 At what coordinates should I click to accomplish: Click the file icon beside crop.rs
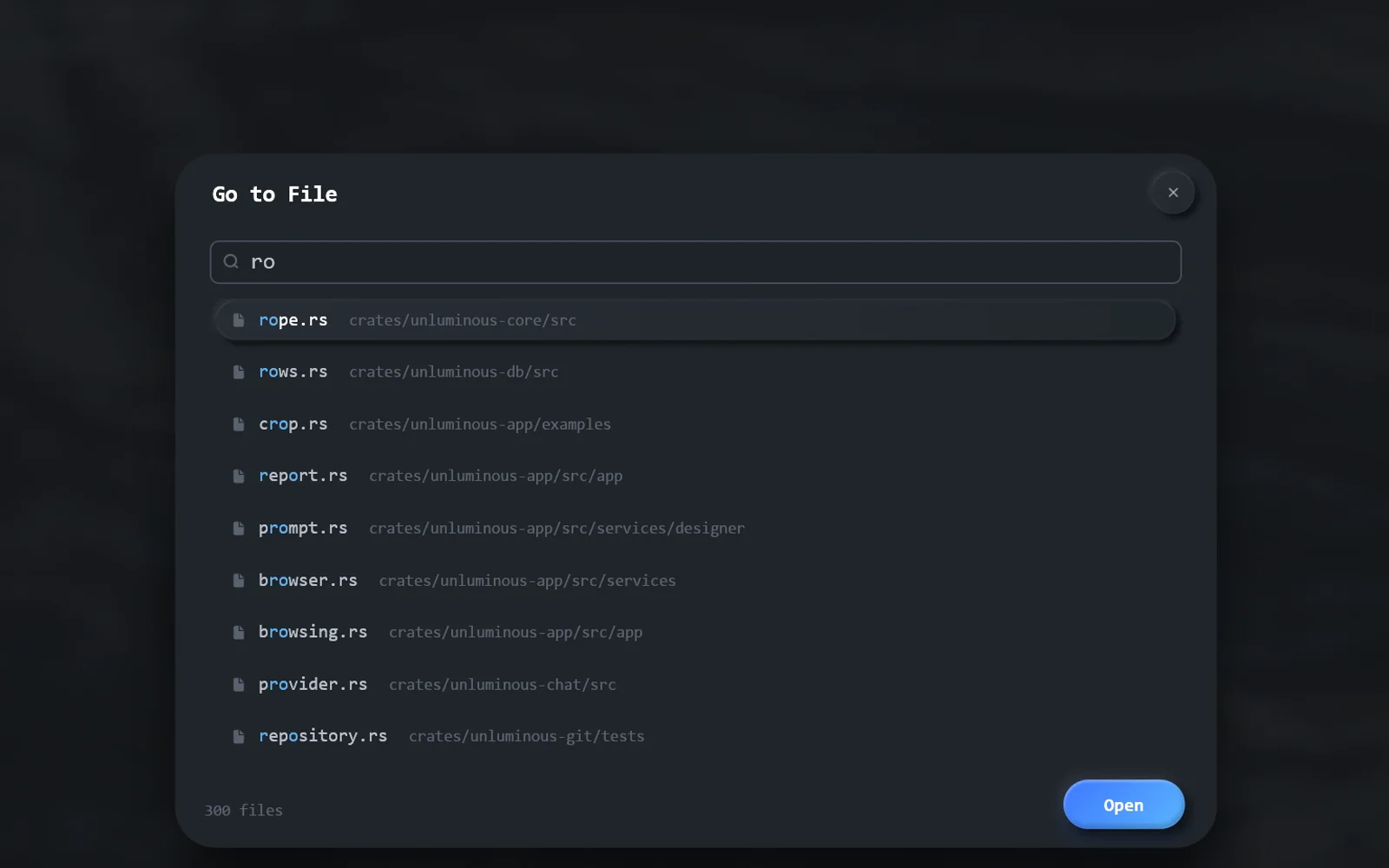tap(239, 424)
